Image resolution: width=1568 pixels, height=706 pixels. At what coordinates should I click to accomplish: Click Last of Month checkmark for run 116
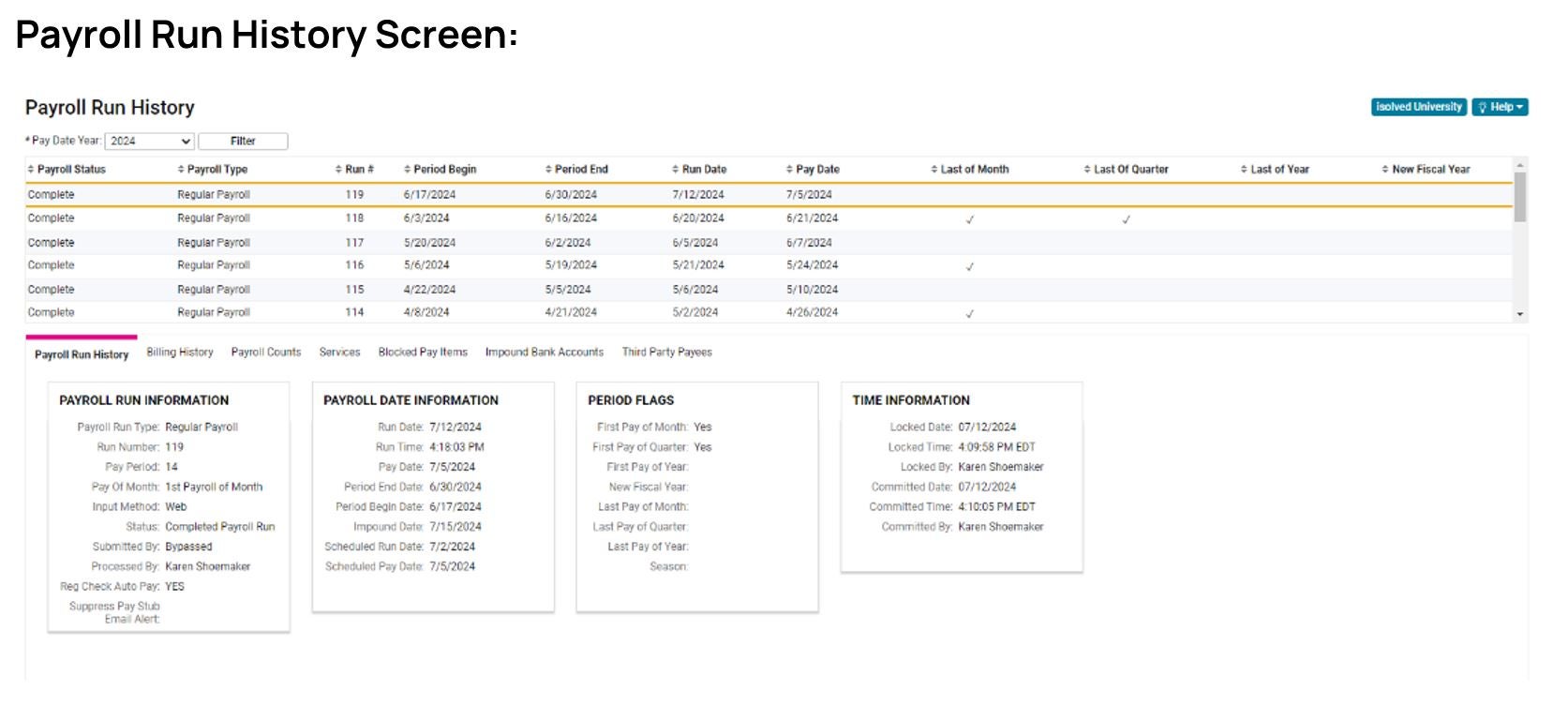coord(970,266)
